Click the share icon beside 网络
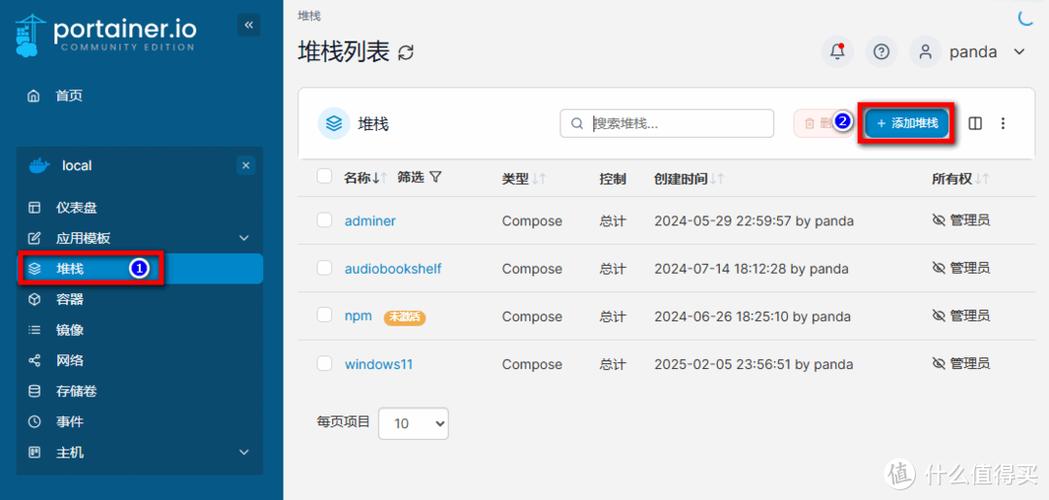This screenshot has height=500, width=1049. click(34, 361)
